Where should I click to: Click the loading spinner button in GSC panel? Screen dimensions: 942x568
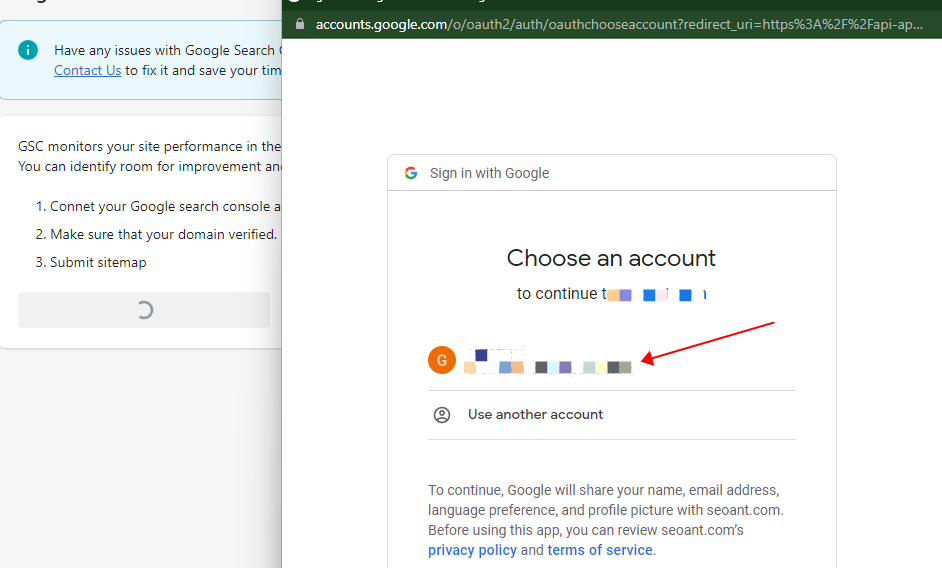click(x=144, y=310)
